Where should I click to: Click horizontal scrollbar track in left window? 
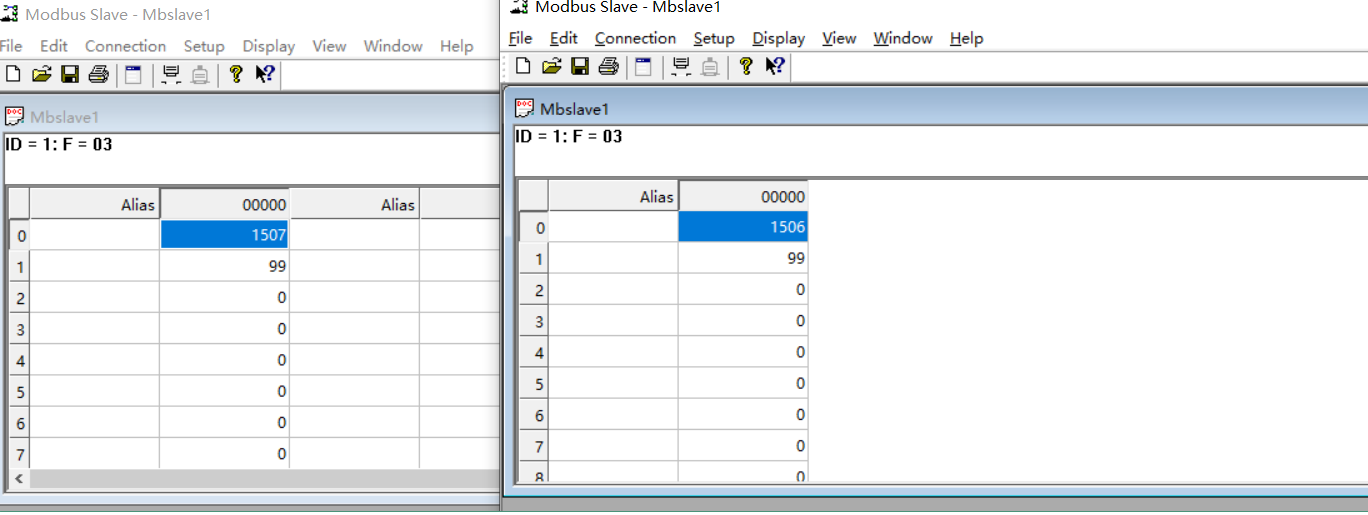point(265,479)
